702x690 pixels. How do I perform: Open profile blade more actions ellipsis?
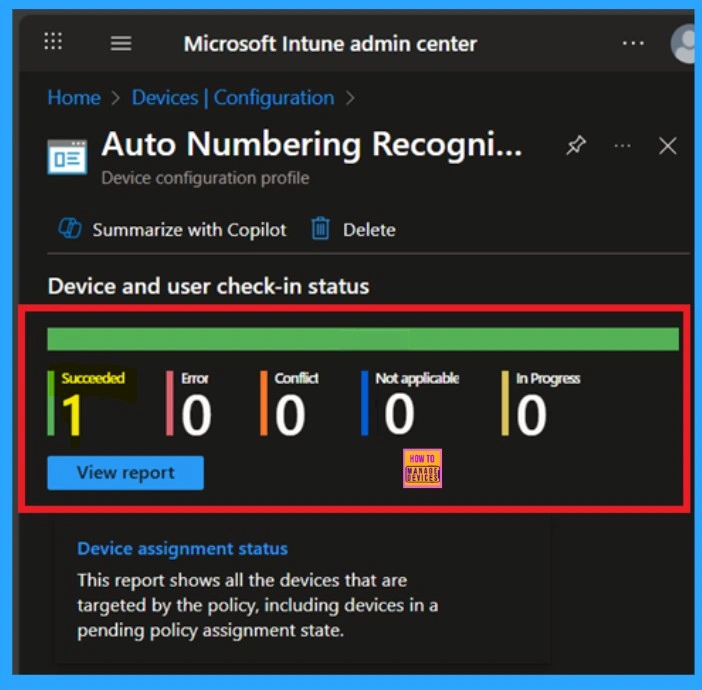(622, 146)
